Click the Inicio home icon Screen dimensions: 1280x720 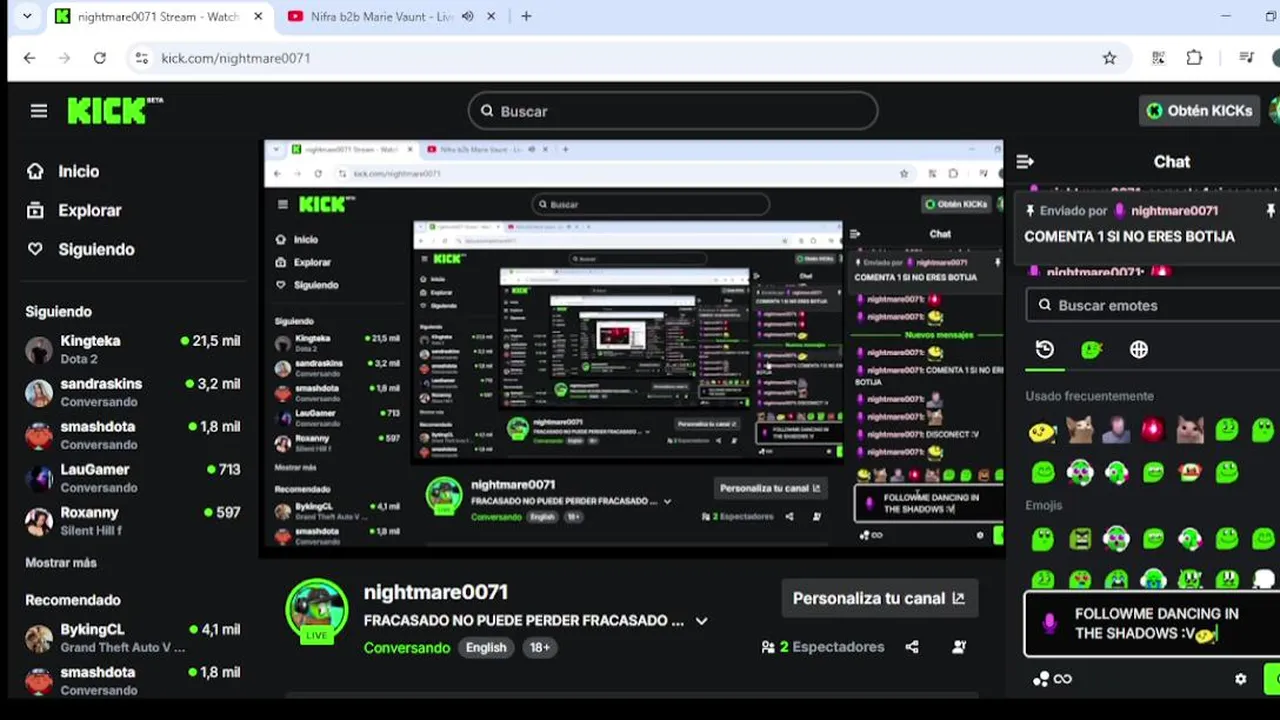tap(35, 171)
